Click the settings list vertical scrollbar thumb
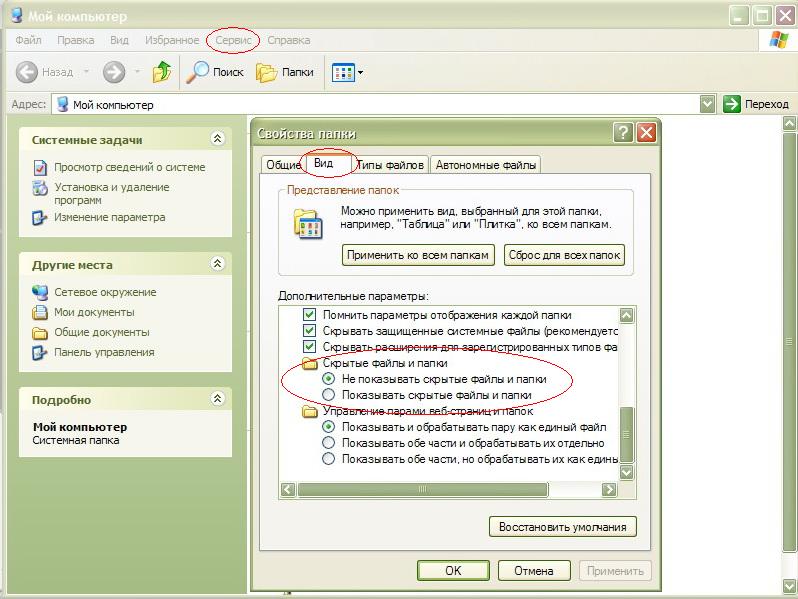This screenshot has width=798, height=599. coord(626,434)
